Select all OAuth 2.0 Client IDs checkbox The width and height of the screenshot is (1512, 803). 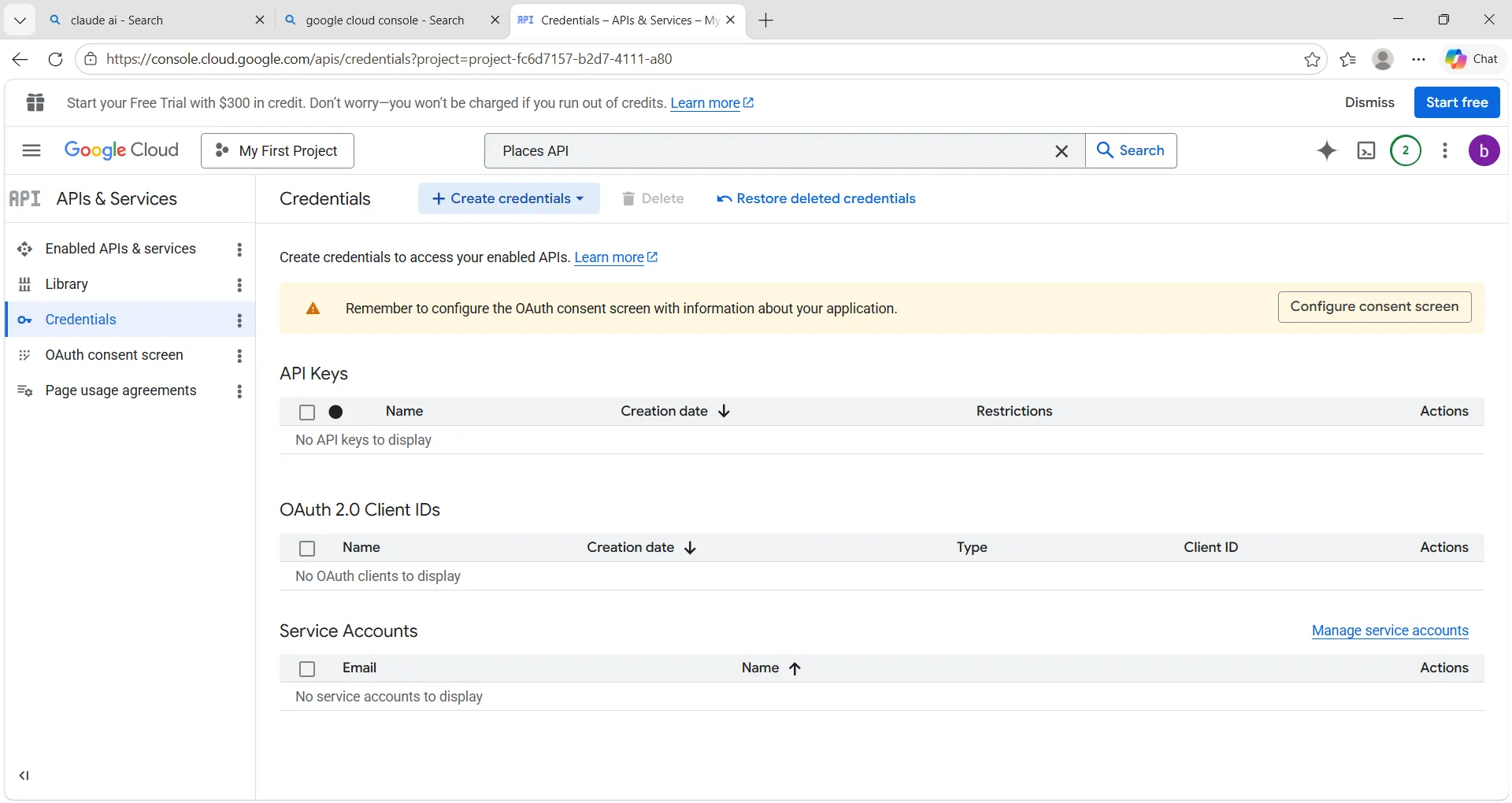click(307, 548)
